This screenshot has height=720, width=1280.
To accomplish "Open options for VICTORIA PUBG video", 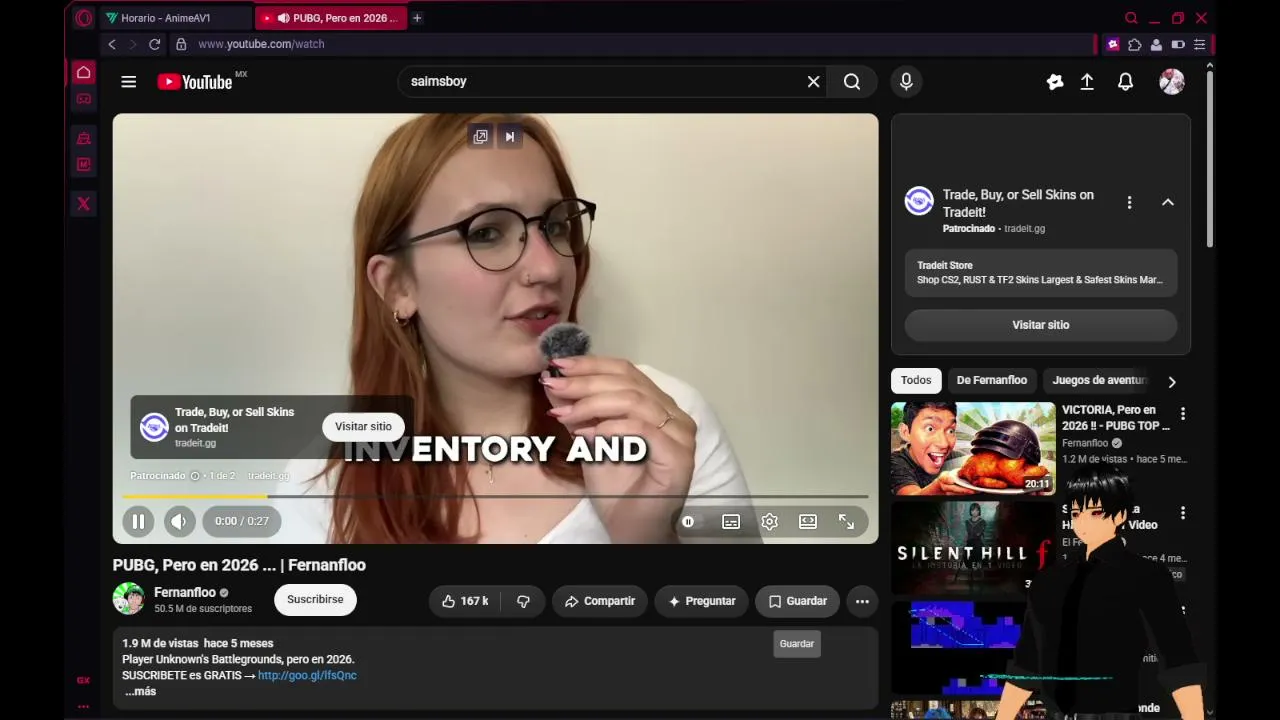I will click(x=1183, y=413).
